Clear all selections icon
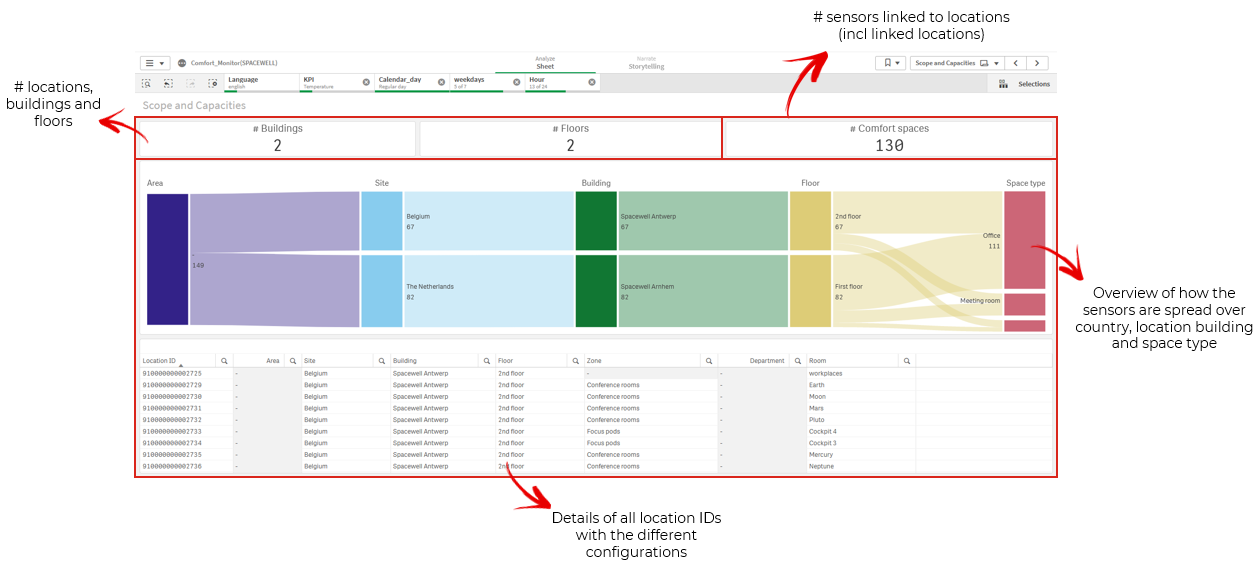The image size is (1258, 568). (212, 83)
